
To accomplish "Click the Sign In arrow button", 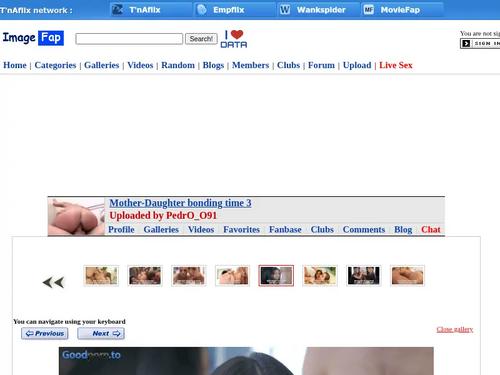I will point(480,43).
